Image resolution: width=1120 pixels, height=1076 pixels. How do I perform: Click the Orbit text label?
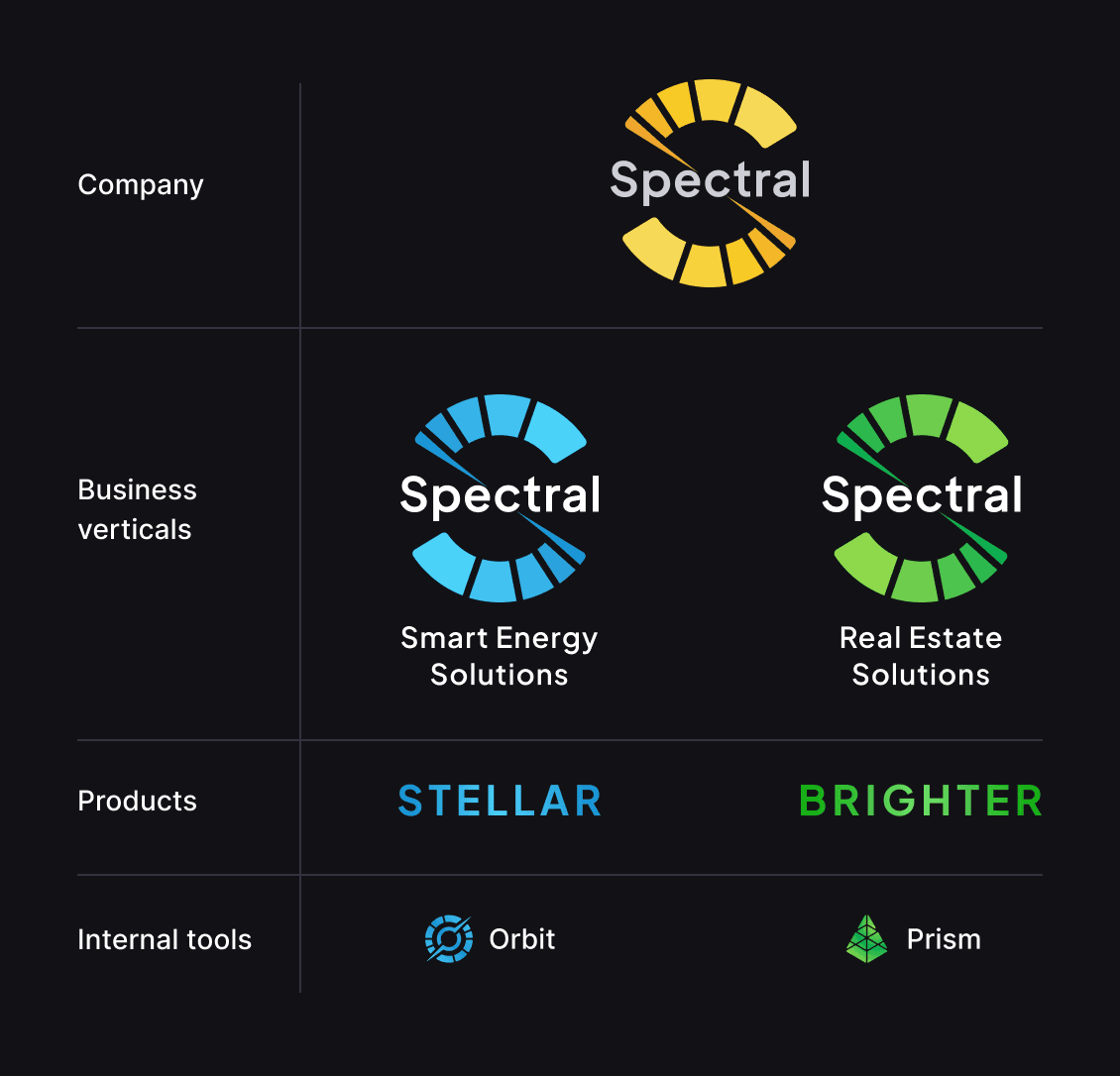[x=522, y=939]
